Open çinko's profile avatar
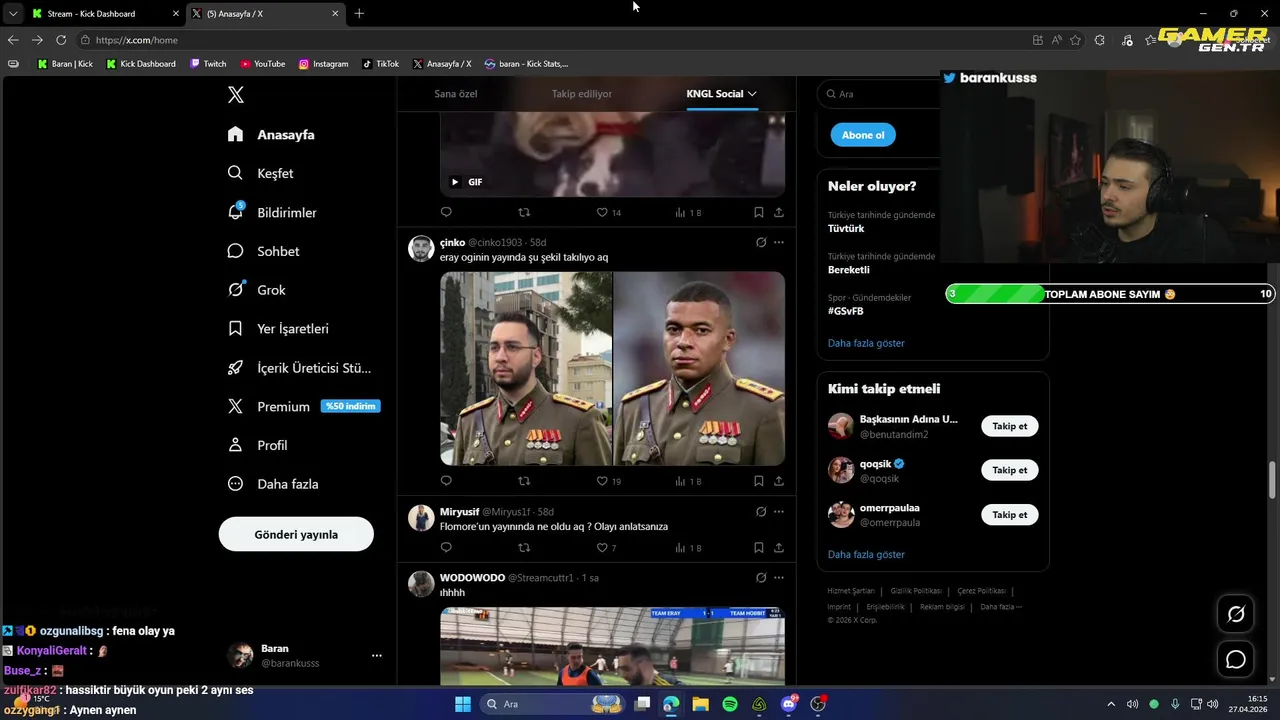 tap(421, 248)
